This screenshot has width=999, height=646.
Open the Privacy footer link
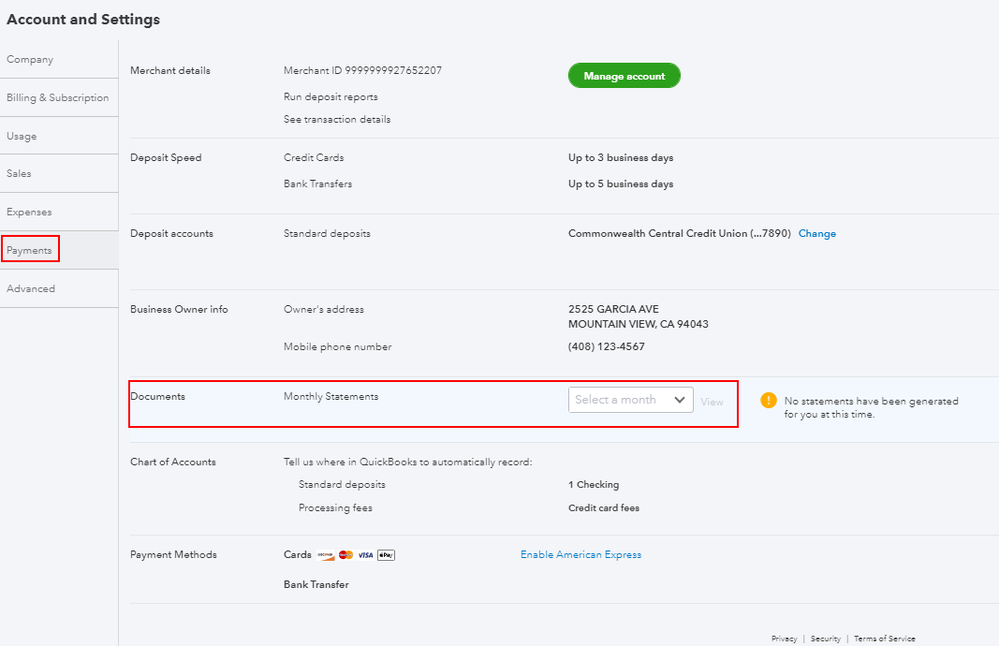[784, 639]
